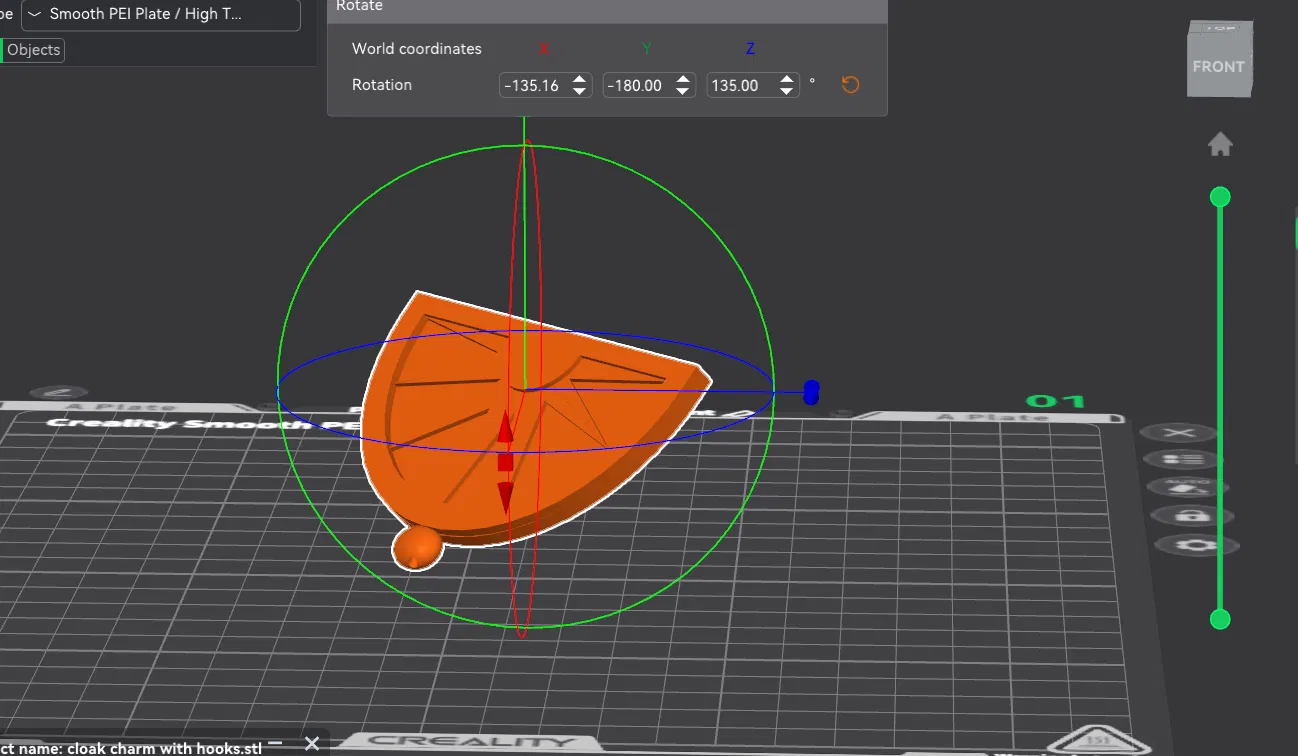The image size is (1298, 756).
Task: Click the top handle of layer slider
Action: pyautogui.click(x=1220, y=197)
